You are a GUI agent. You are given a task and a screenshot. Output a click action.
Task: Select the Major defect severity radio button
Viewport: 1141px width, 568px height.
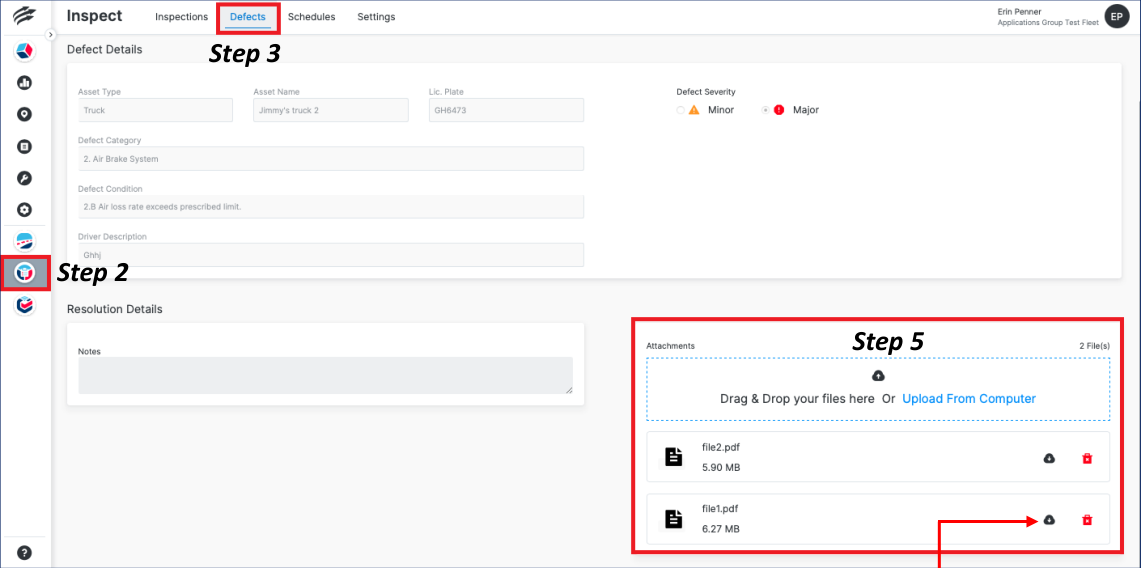click(x=766, y=110)
